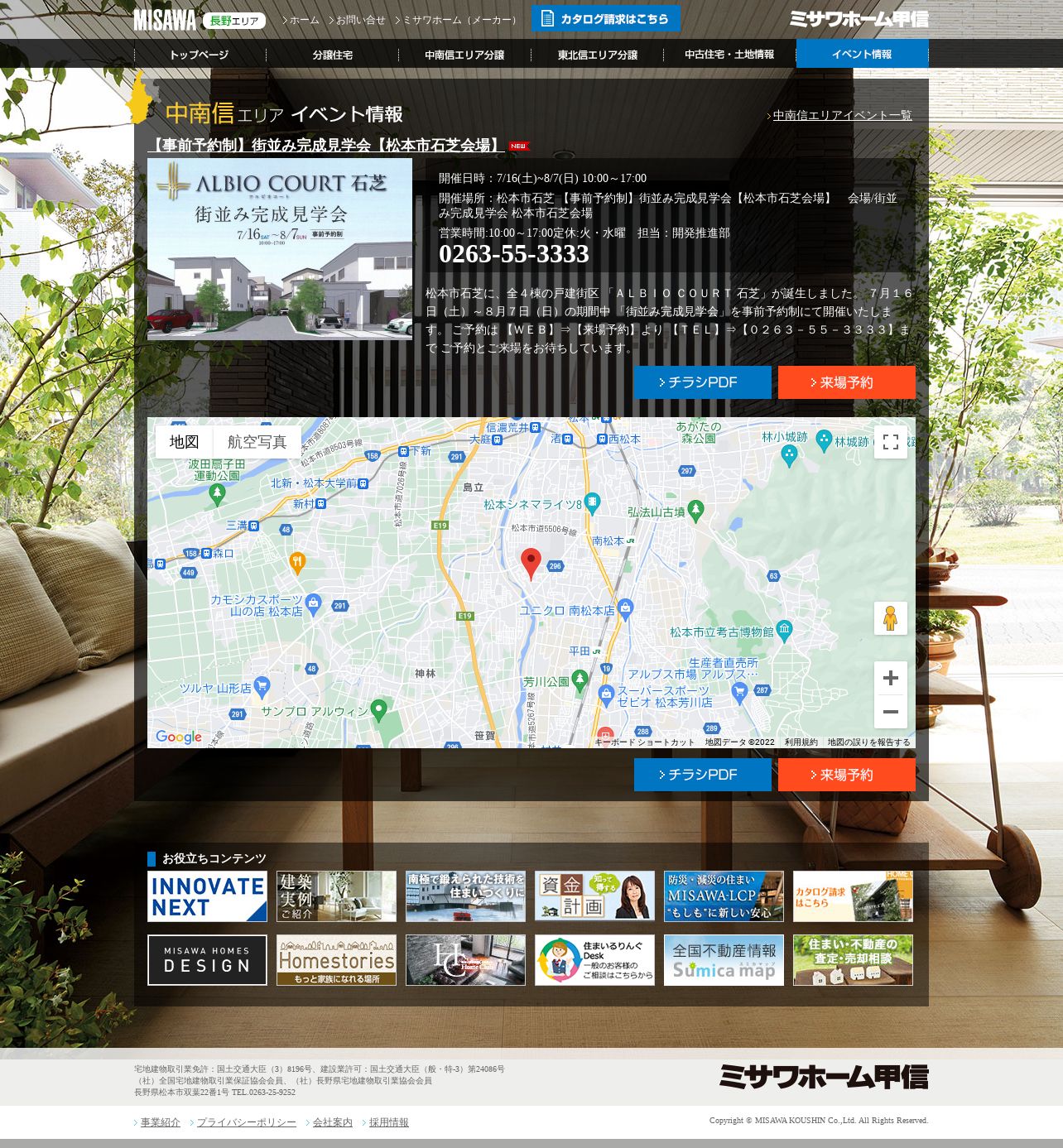The width and height of the screenshot is (1063, 1148).
Task: Select 分譲住宅 navigation item
Action: (332, 55)
